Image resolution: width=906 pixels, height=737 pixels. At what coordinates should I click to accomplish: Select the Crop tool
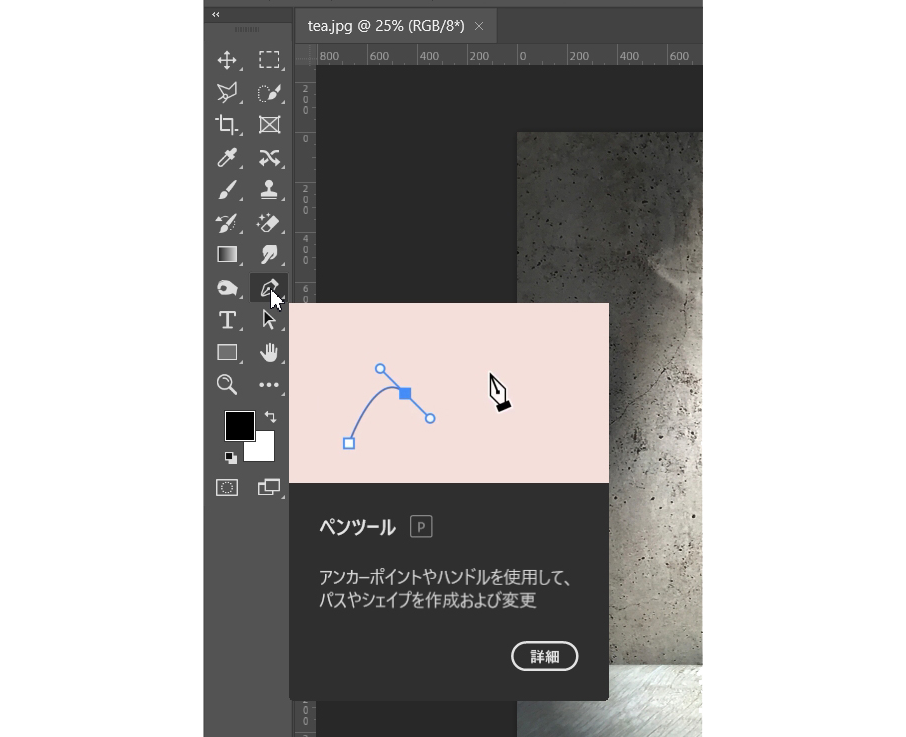click(x=227, y=125)
